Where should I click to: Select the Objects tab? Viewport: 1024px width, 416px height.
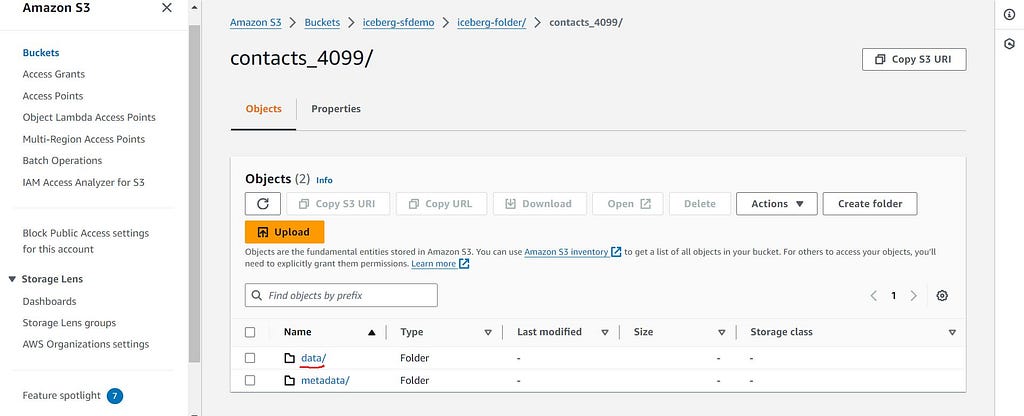[264, 109]
